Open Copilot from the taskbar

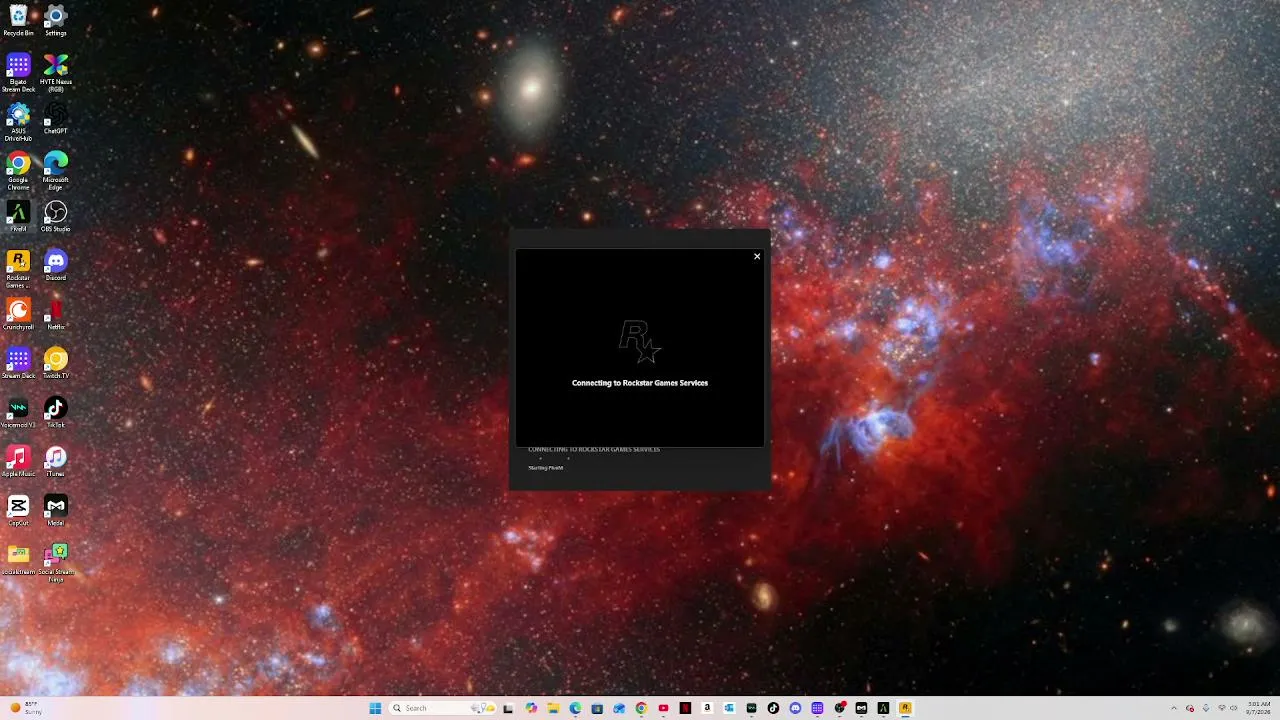(531, 708)
